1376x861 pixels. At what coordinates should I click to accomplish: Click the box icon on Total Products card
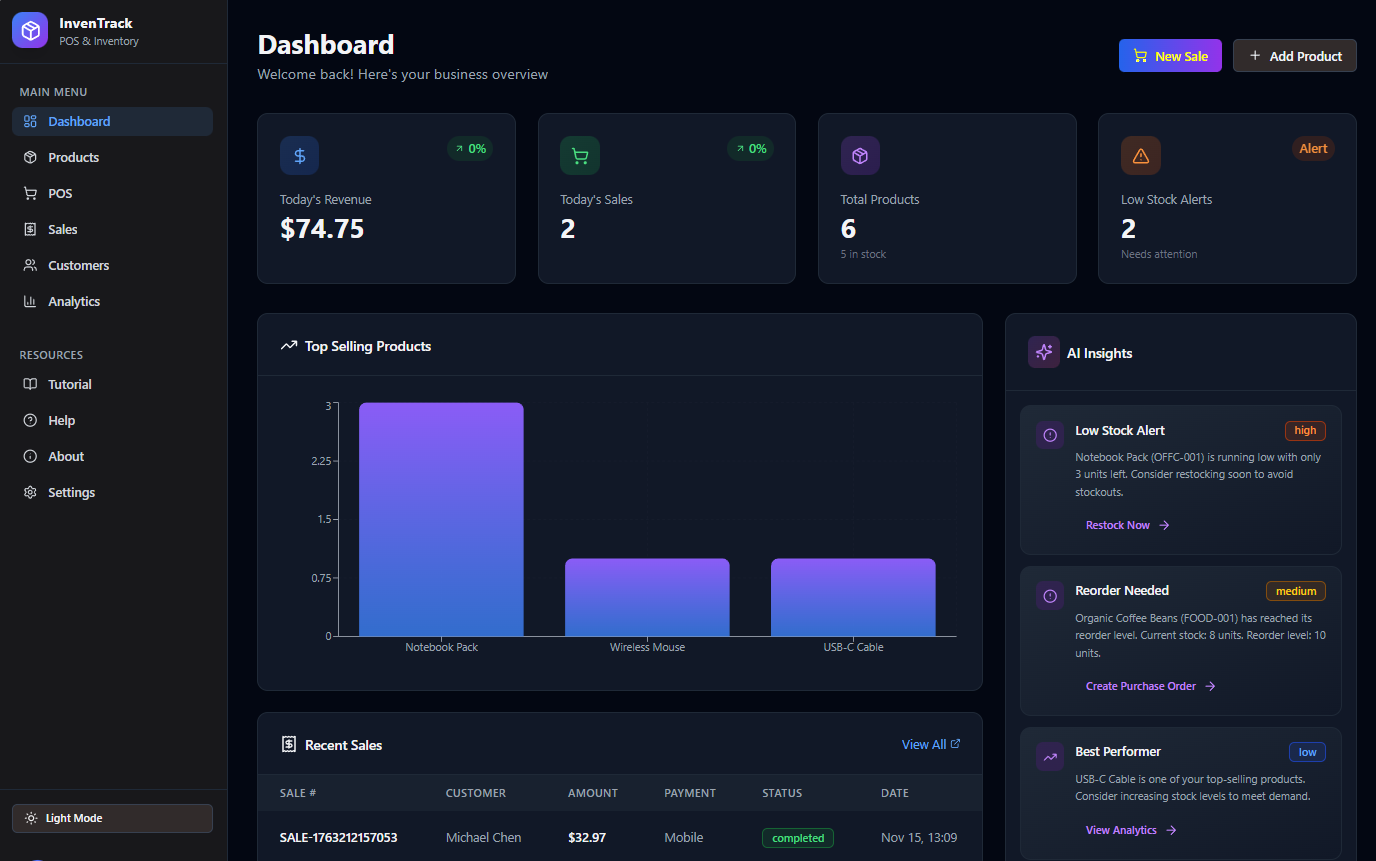click(x=860, y=156)
